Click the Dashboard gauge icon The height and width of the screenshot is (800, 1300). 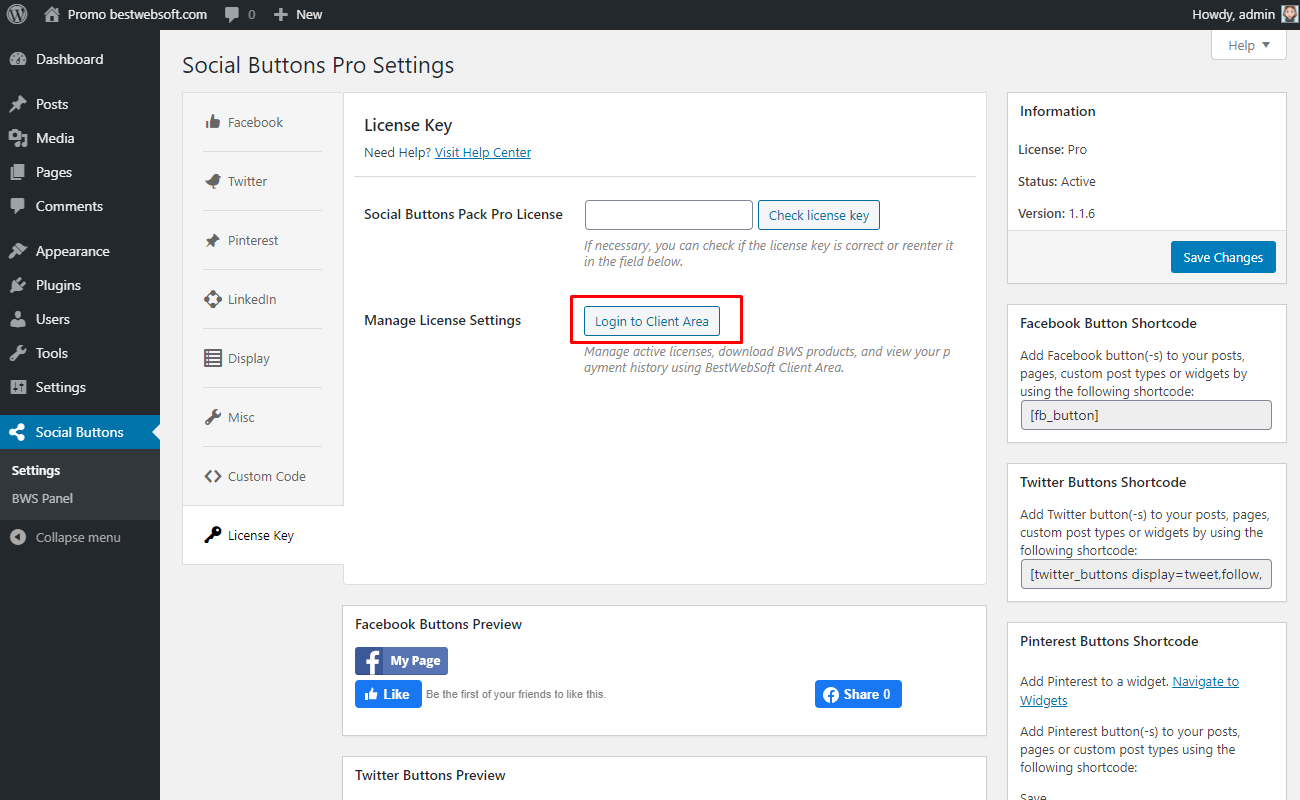tap(18, 59)
